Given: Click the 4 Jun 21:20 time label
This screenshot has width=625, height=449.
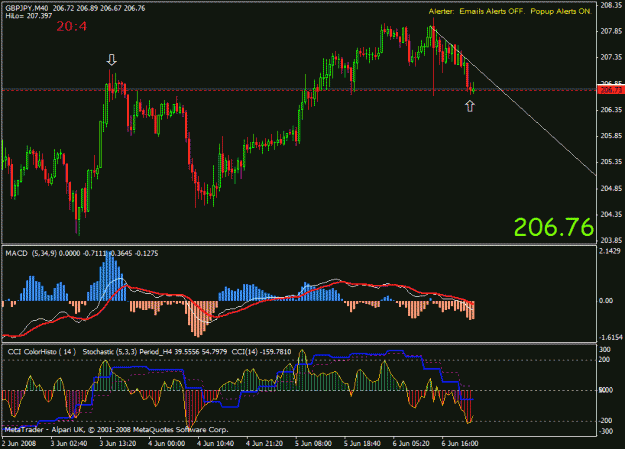Looking at the screenshot, I should pos(264,443).
